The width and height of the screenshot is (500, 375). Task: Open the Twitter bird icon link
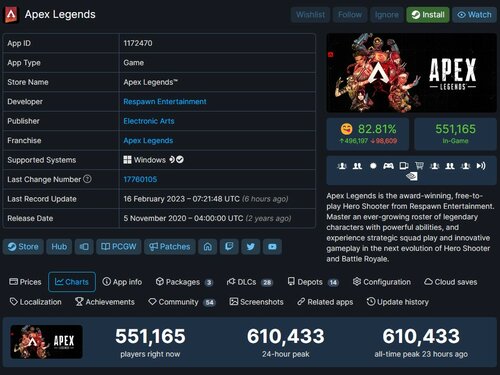(251, 247)
